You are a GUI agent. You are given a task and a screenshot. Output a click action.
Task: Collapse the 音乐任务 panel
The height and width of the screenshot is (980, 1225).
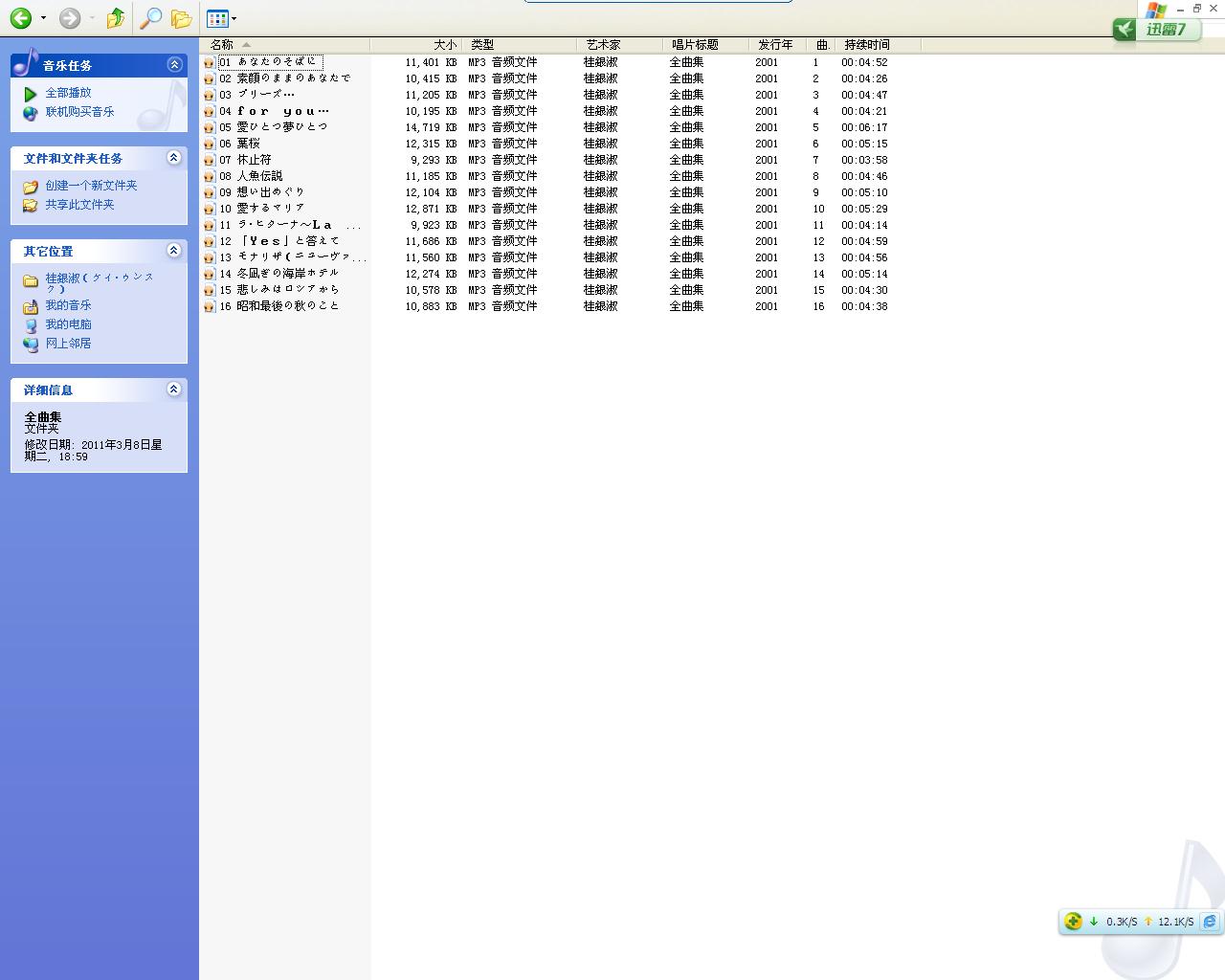pyautogui.click(x=174, y=64)
